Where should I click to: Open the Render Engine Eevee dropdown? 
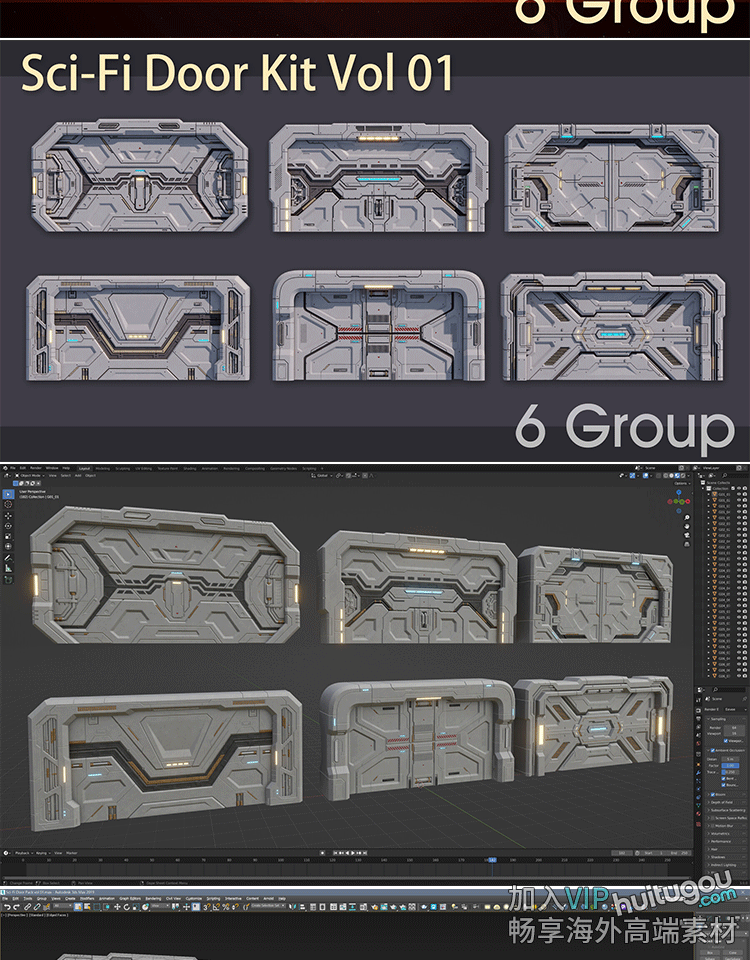735,710
